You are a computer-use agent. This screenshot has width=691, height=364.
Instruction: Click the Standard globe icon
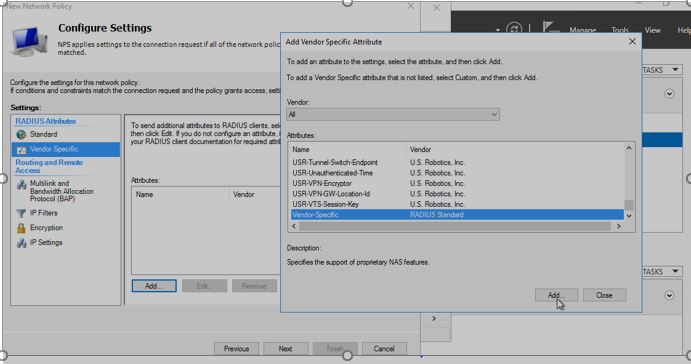[21, 134]
